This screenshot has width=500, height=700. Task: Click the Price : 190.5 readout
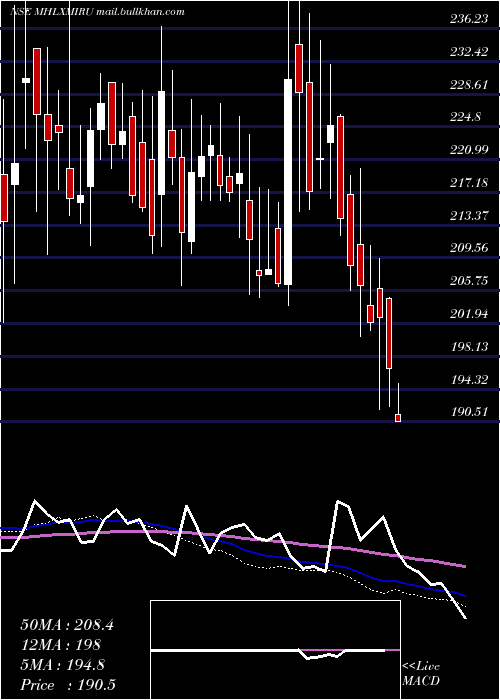(x=67, y=685)
